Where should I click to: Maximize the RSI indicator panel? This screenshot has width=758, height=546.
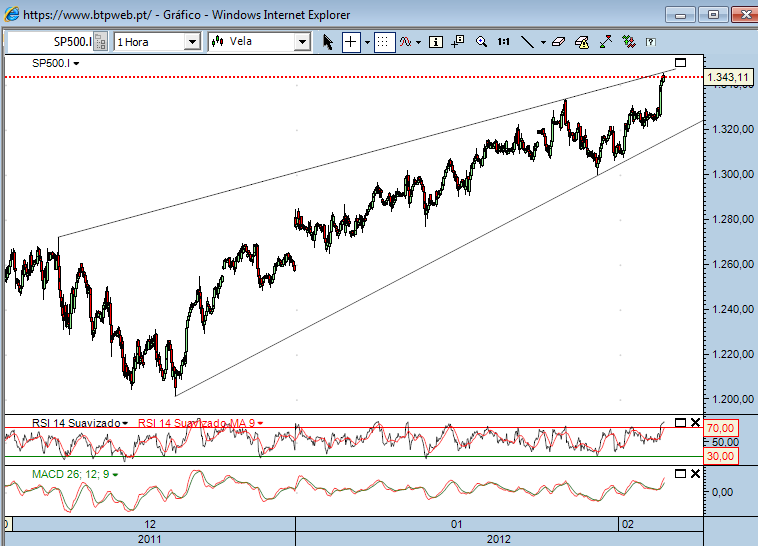click(x=680, y=423)
